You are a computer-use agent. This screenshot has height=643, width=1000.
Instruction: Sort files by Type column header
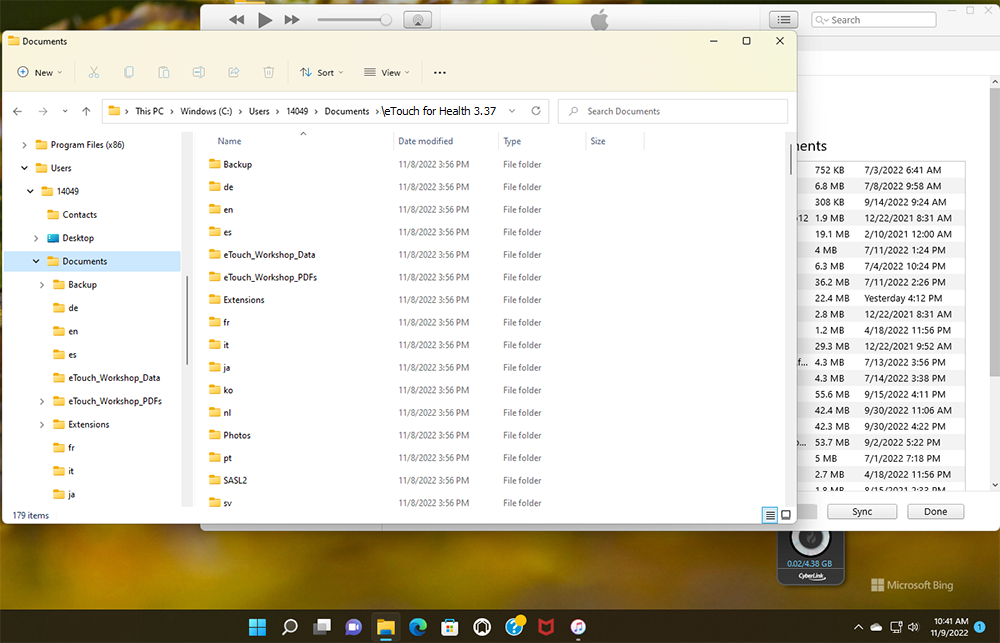point(512,141)
